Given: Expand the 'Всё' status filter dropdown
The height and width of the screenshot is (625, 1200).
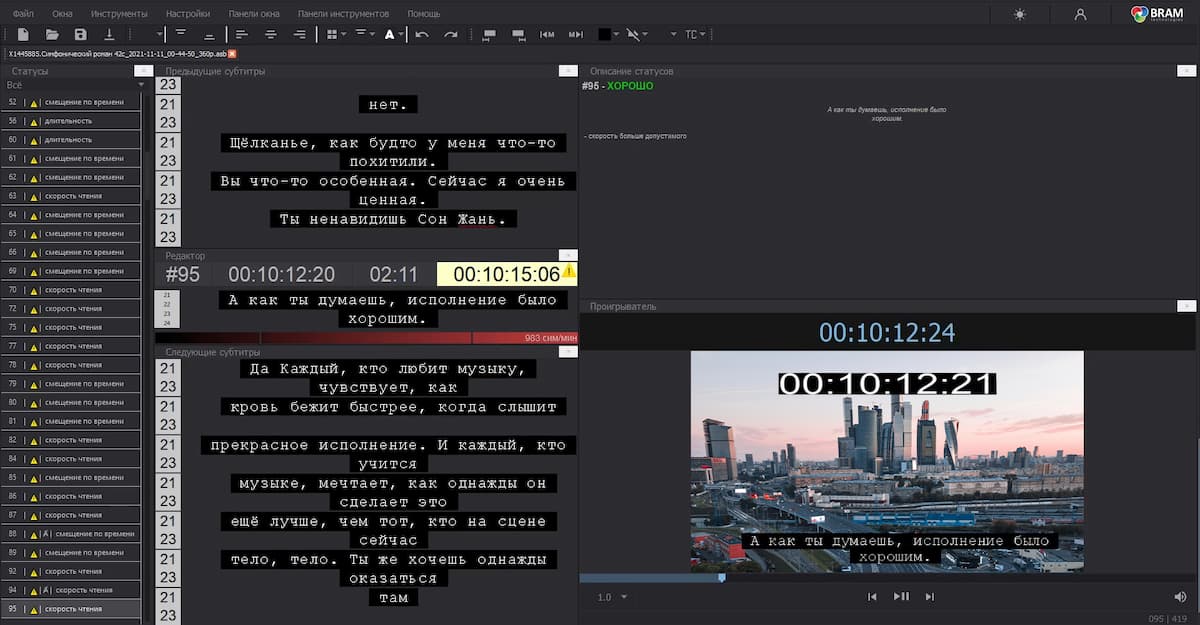Looking at the screenshot, I should point(142,85).
